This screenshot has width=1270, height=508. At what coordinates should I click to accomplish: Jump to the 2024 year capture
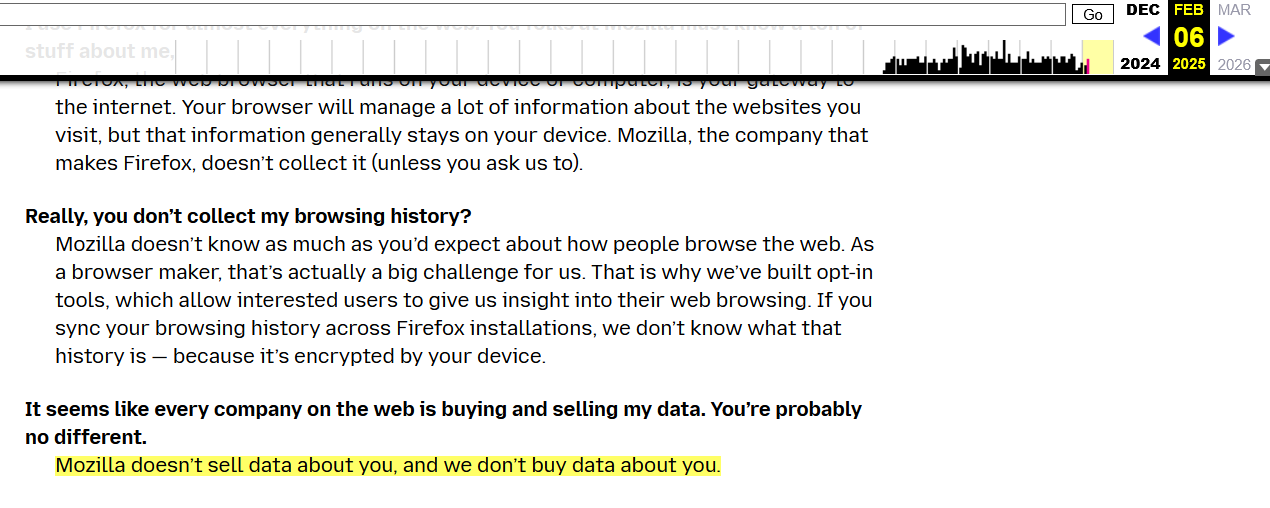coord(1140,64)
